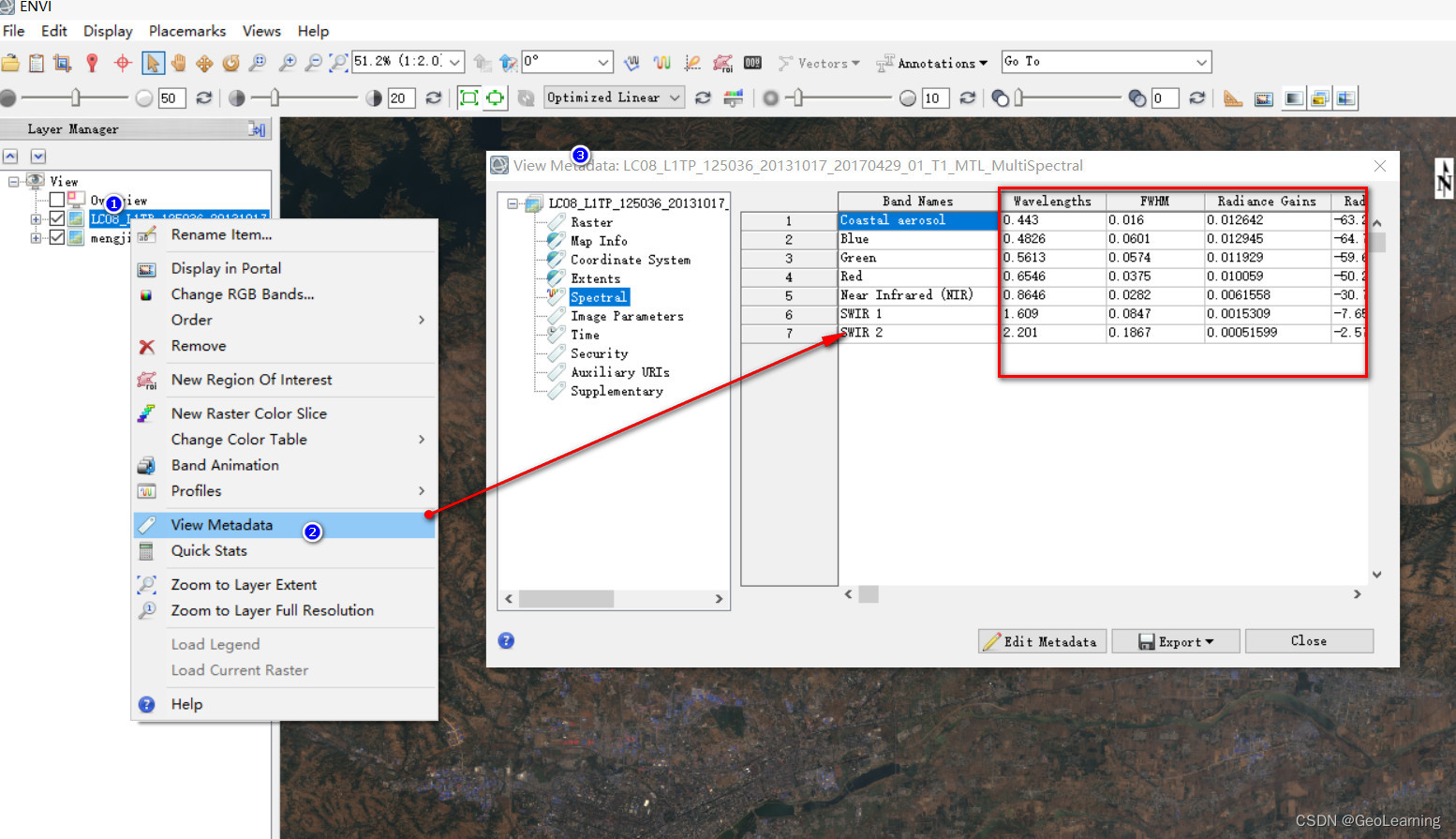Expand the mengji layer node
Image resolution: width=1456 pixels, height=839 pixels.
click(36, 238)
